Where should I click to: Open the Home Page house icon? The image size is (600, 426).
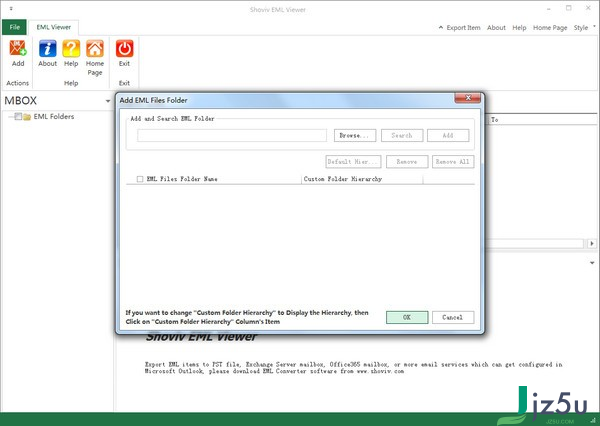tap(95, 49)
